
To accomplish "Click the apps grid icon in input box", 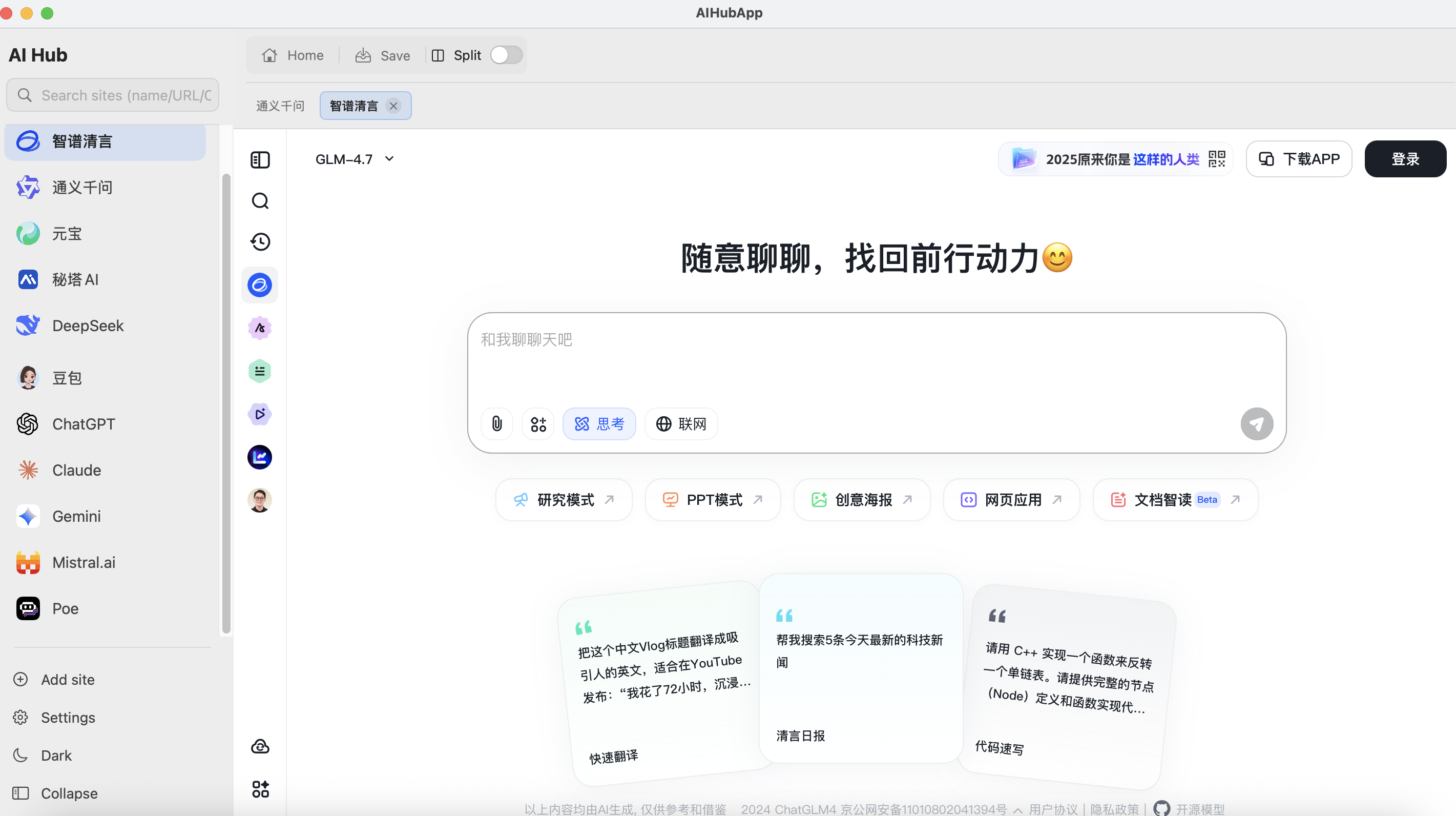I will 538,423.
